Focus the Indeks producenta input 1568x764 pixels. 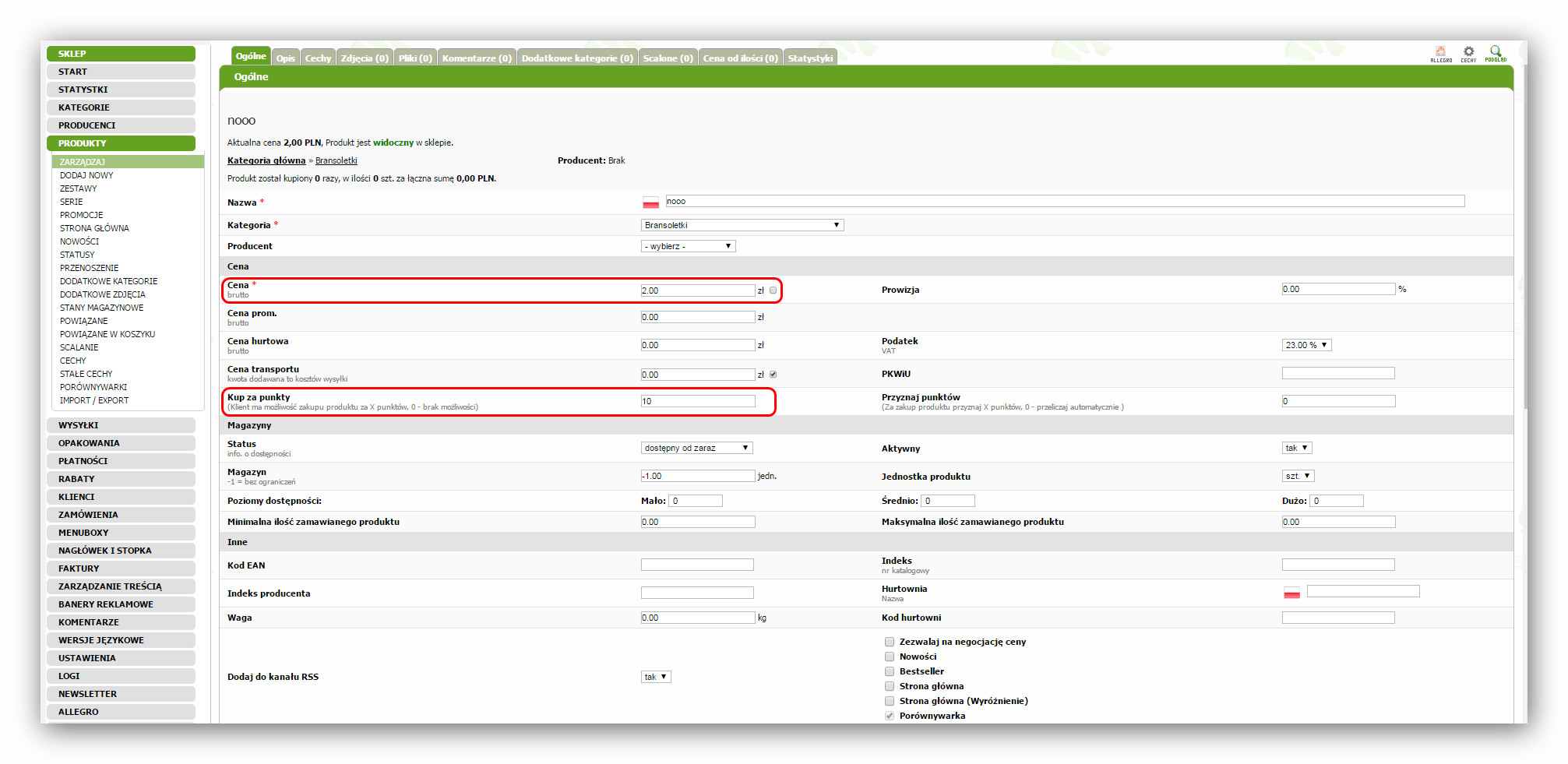[697, 593]
